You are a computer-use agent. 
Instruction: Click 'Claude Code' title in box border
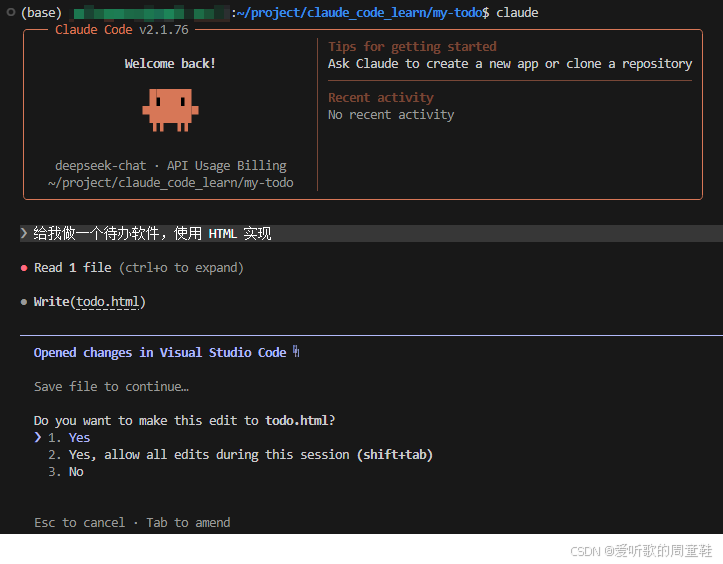coord(94,30)
